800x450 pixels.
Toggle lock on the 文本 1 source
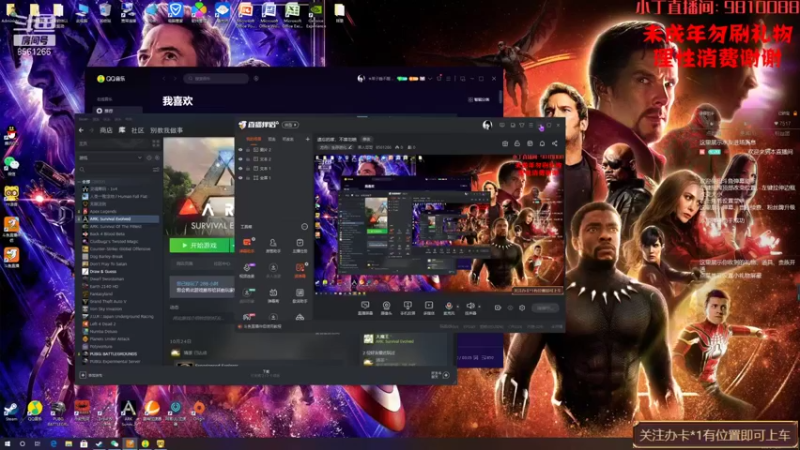(x=248, y=168)
